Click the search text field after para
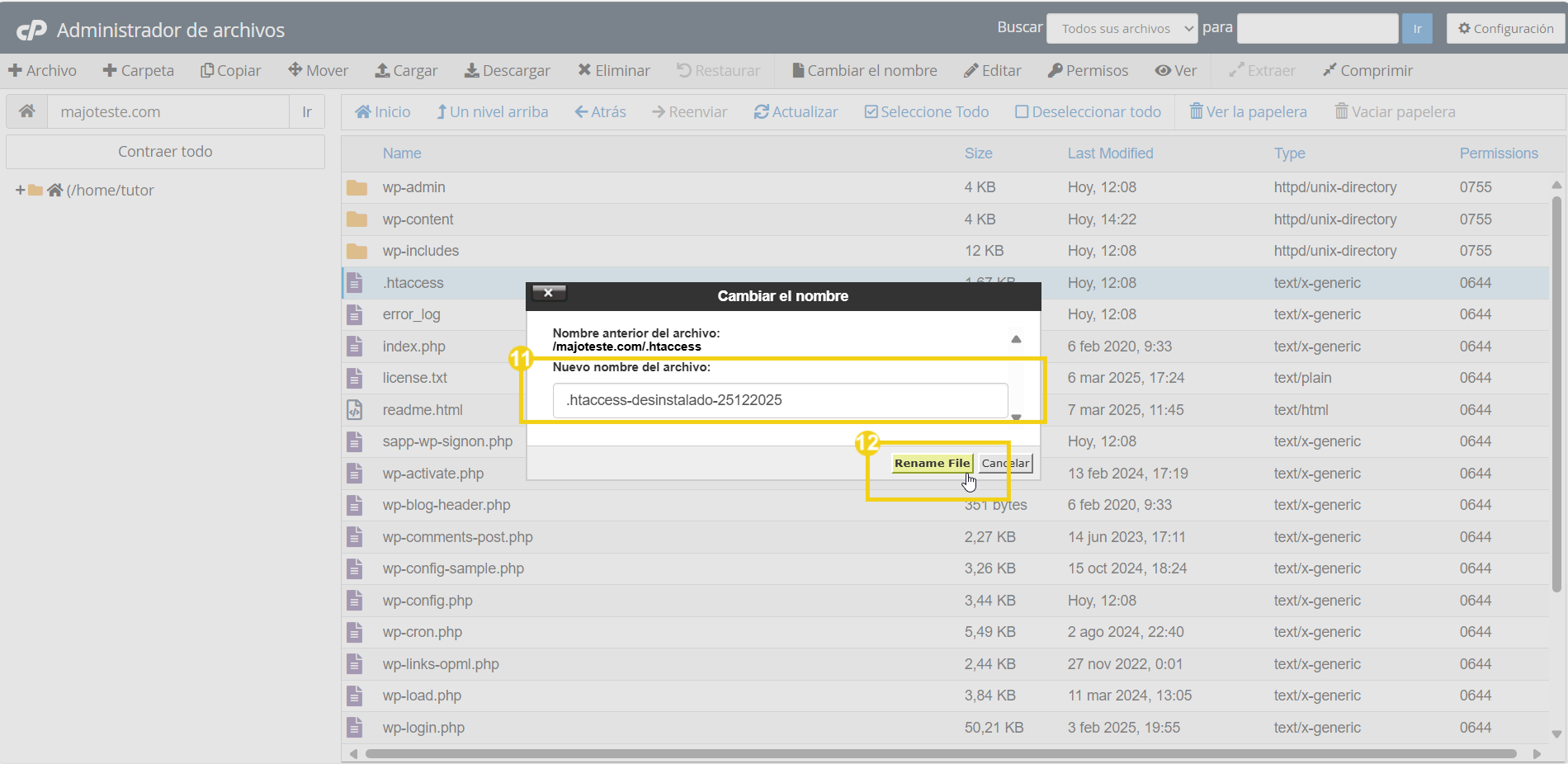The image size is (1568, 764). click(x=1318, y=28)
